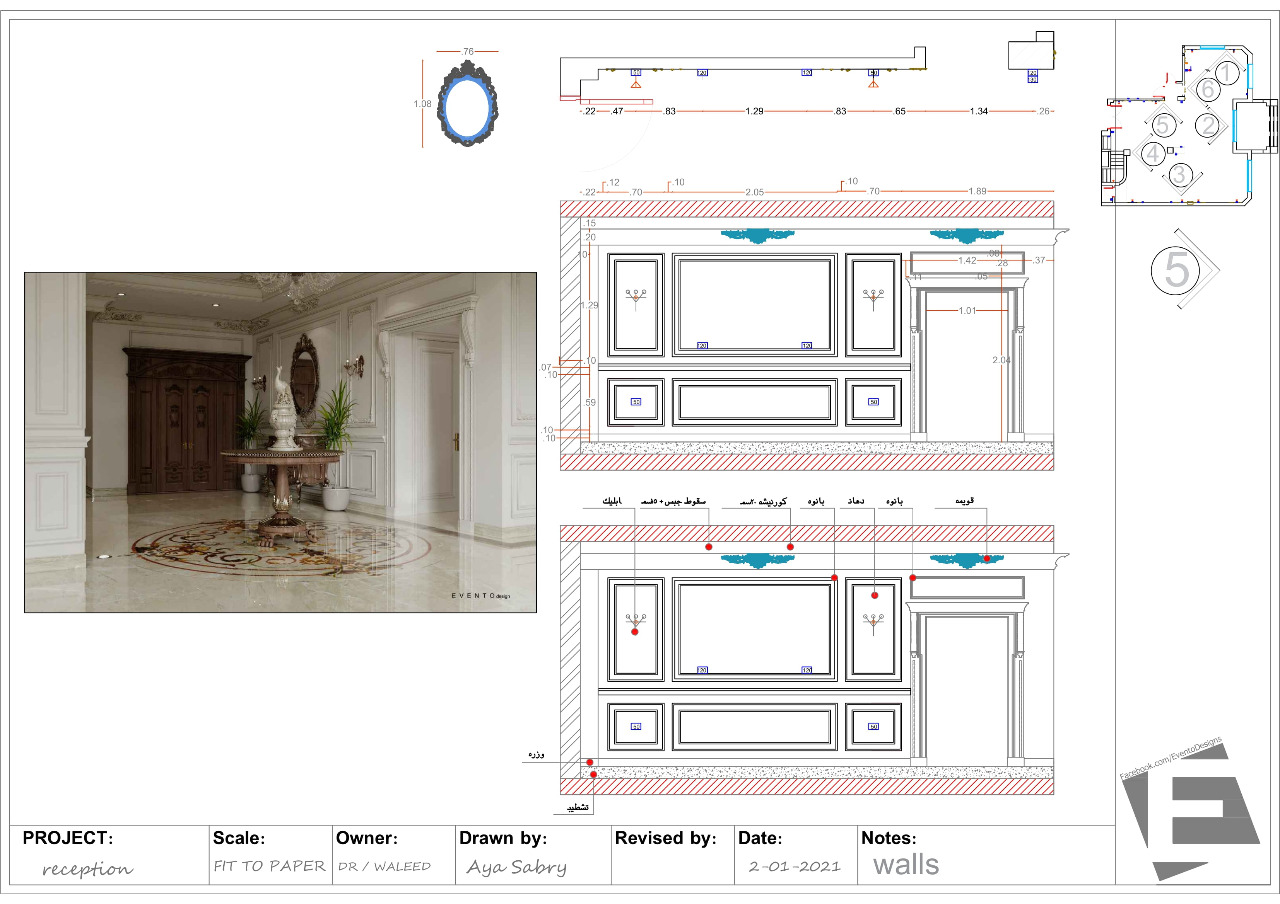This screenshot has height=904, width=1280.
Task: Select the red dot below the cornice label
Action: click(x=790, y=547)
